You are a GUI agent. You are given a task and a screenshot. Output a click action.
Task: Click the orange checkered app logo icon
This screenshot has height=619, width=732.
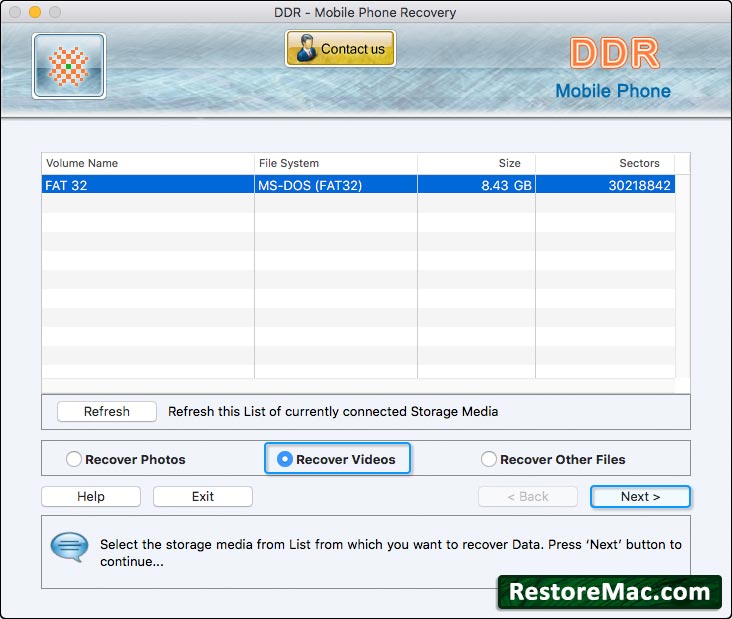tap(69, 66)
